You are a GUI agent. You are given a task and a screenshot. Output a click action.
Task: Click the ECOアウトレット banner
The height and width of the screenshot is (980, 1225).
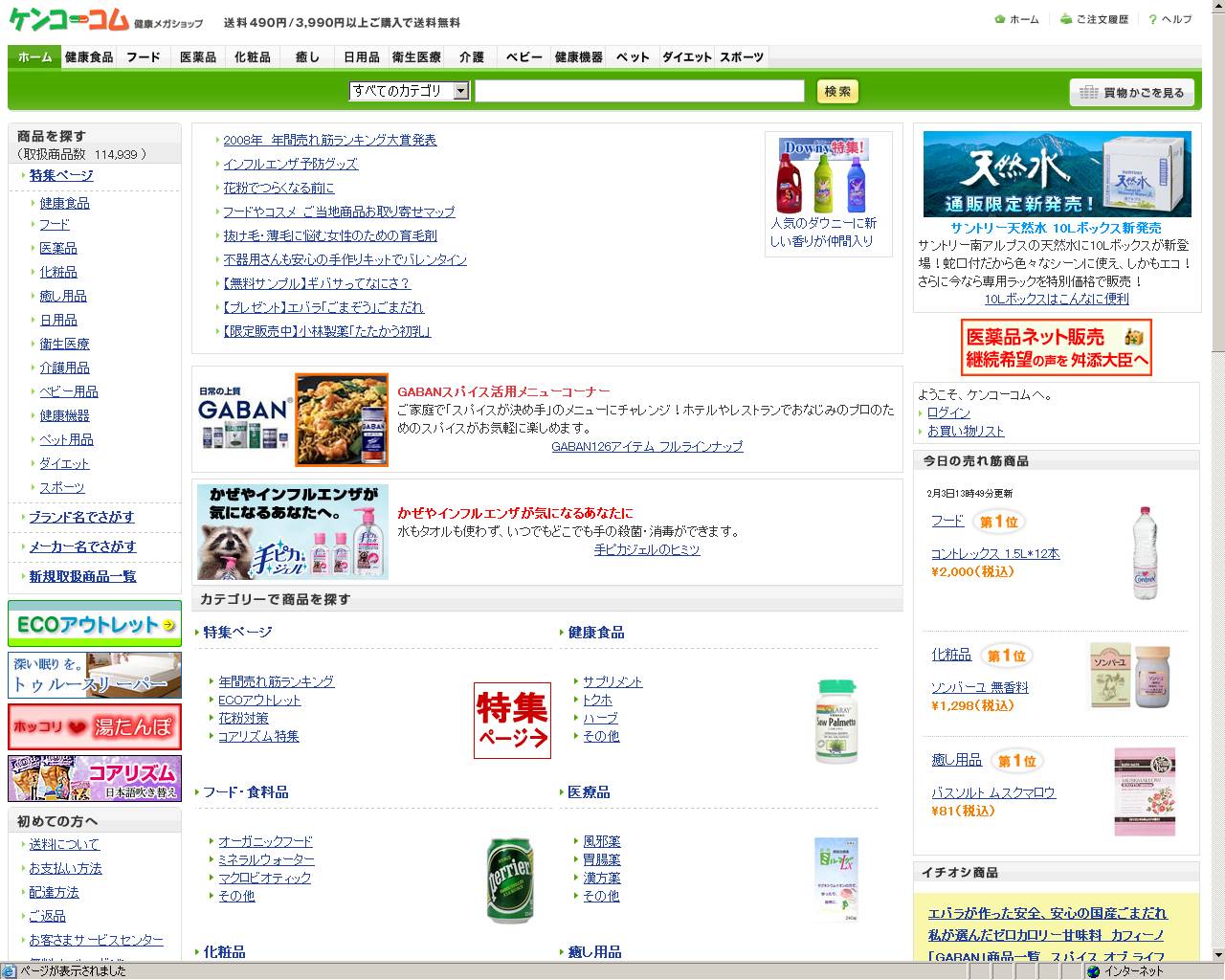(x=95, y=624)
